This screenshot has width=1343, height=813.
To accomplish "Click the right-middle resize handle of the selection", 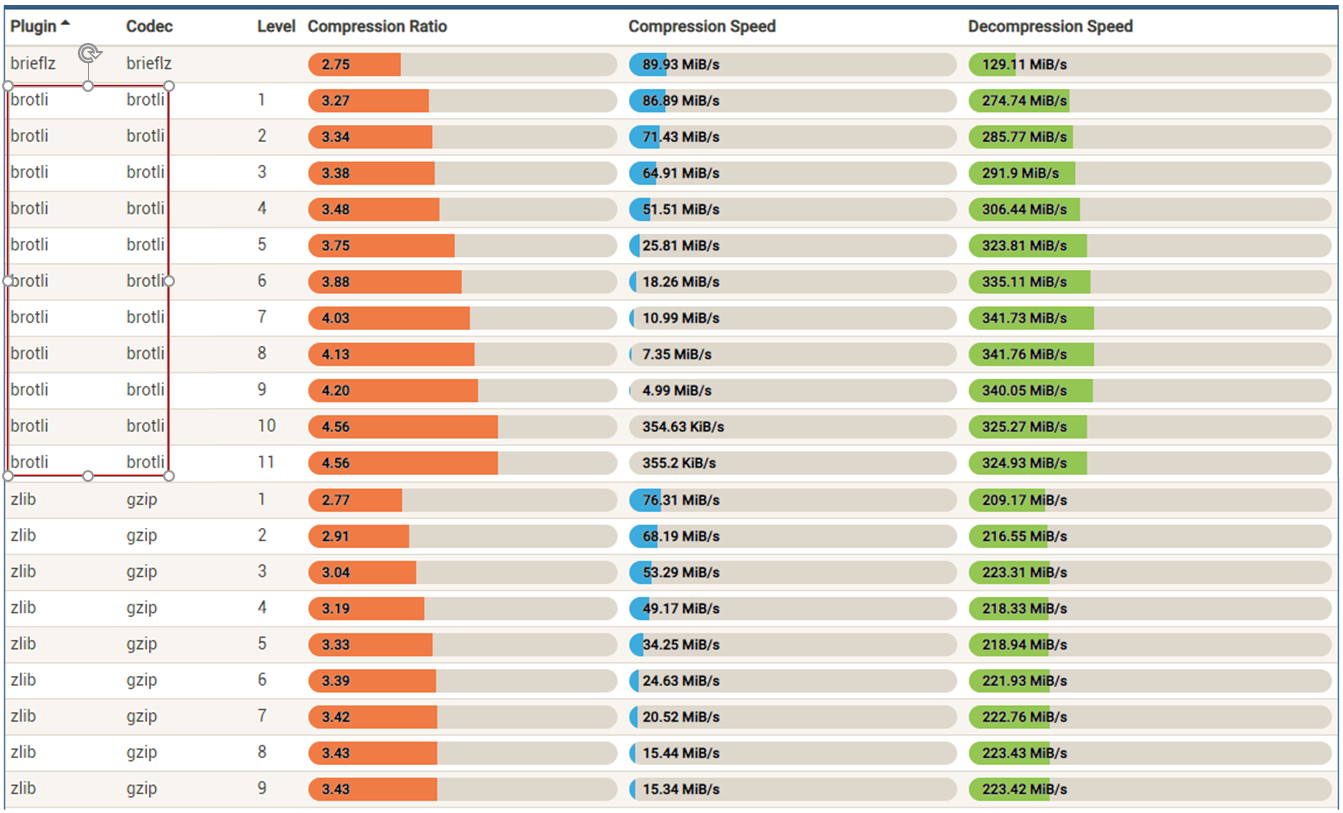I will 169,281.
